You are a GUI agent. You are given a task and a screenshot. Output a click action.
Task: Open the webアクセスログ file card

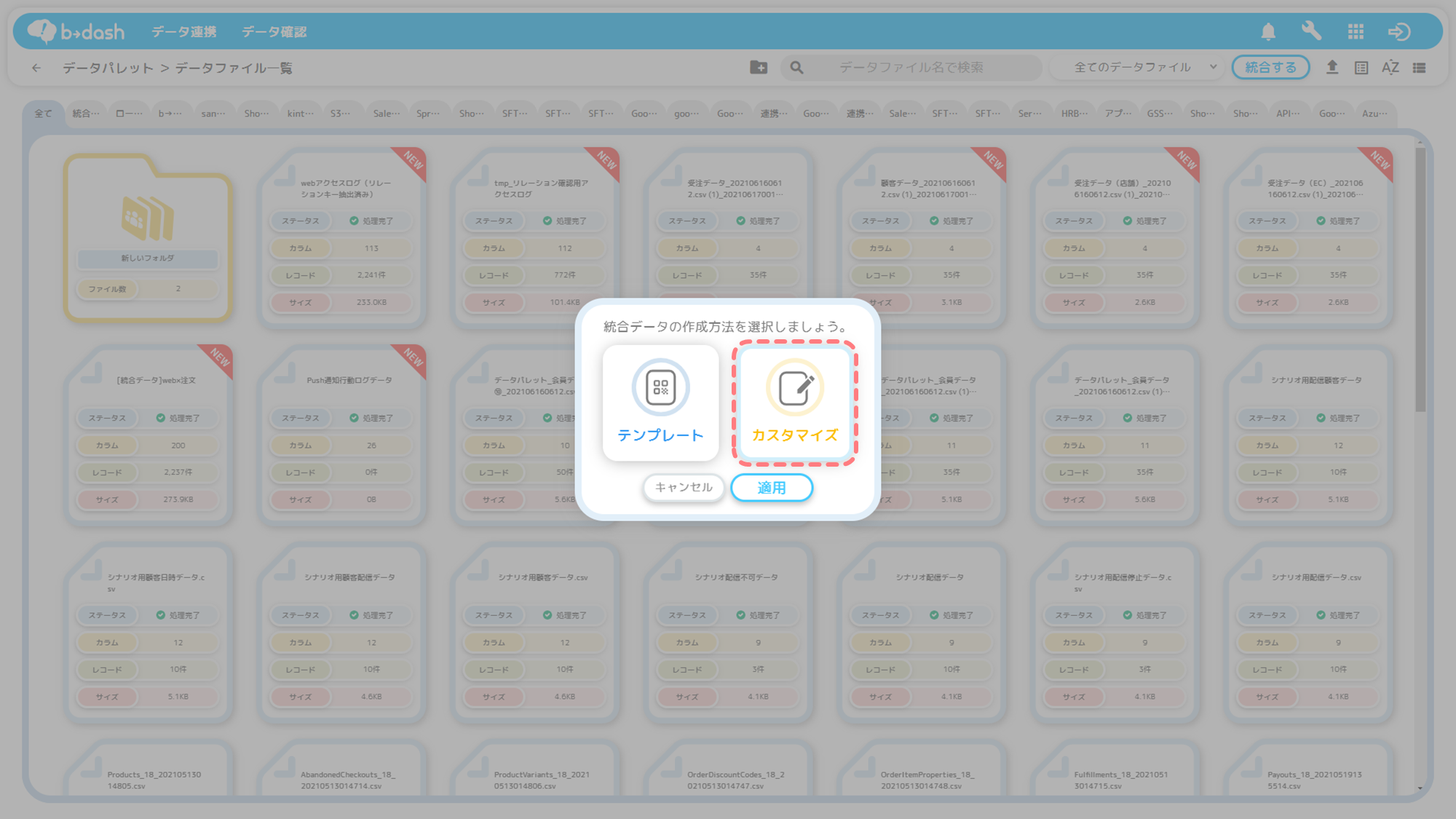(x=341, y=237)
